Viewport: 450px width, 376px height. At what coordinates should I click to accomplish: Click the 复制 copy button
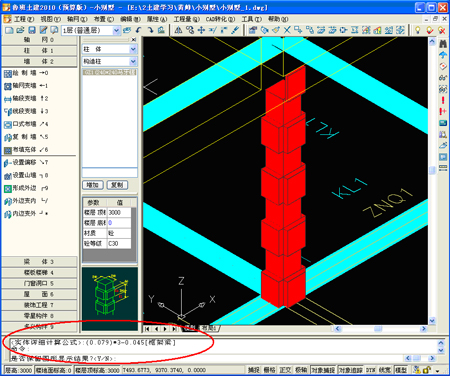click(117, 185)
